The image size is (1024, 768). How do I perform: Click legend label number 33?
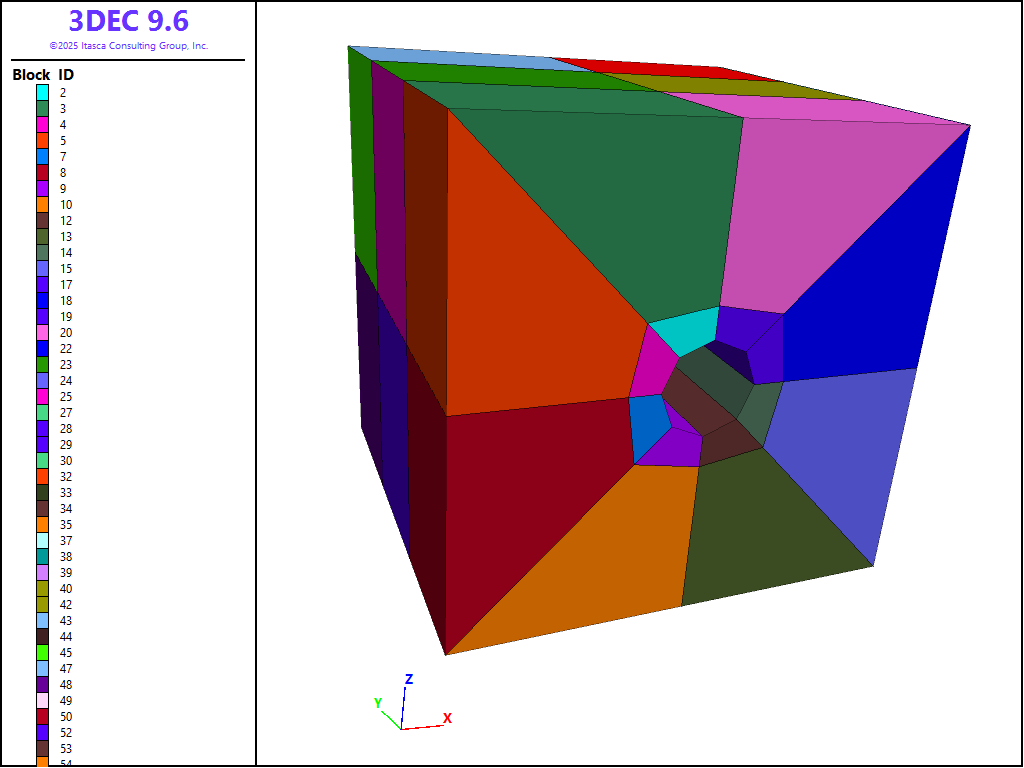[64, 492]
